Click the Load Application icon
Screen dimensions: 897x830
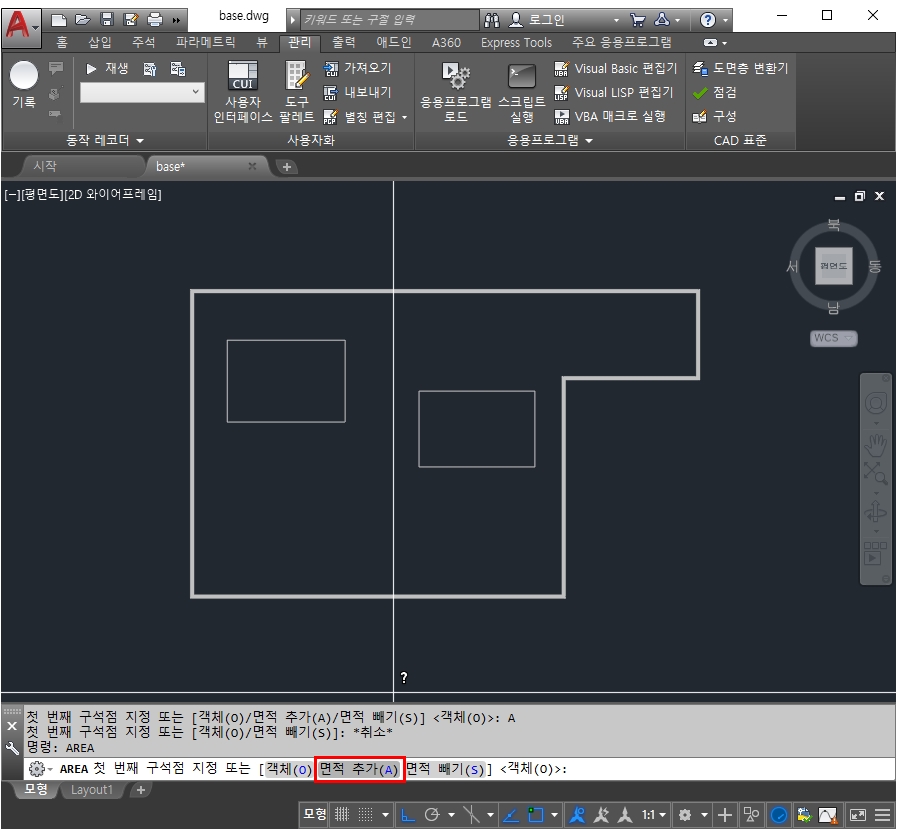pos(456,92)
